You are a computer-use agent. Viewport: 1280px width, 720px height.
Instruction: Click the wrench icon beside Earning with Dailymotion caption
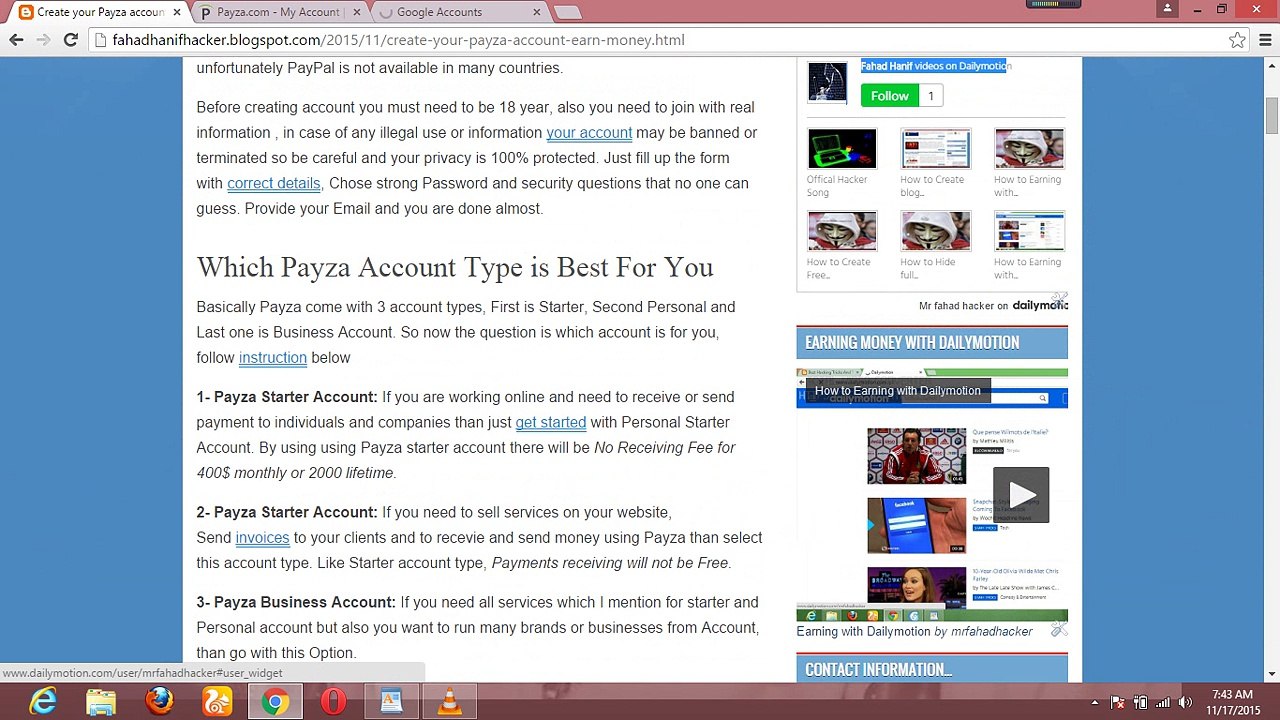click(1059, 630)
